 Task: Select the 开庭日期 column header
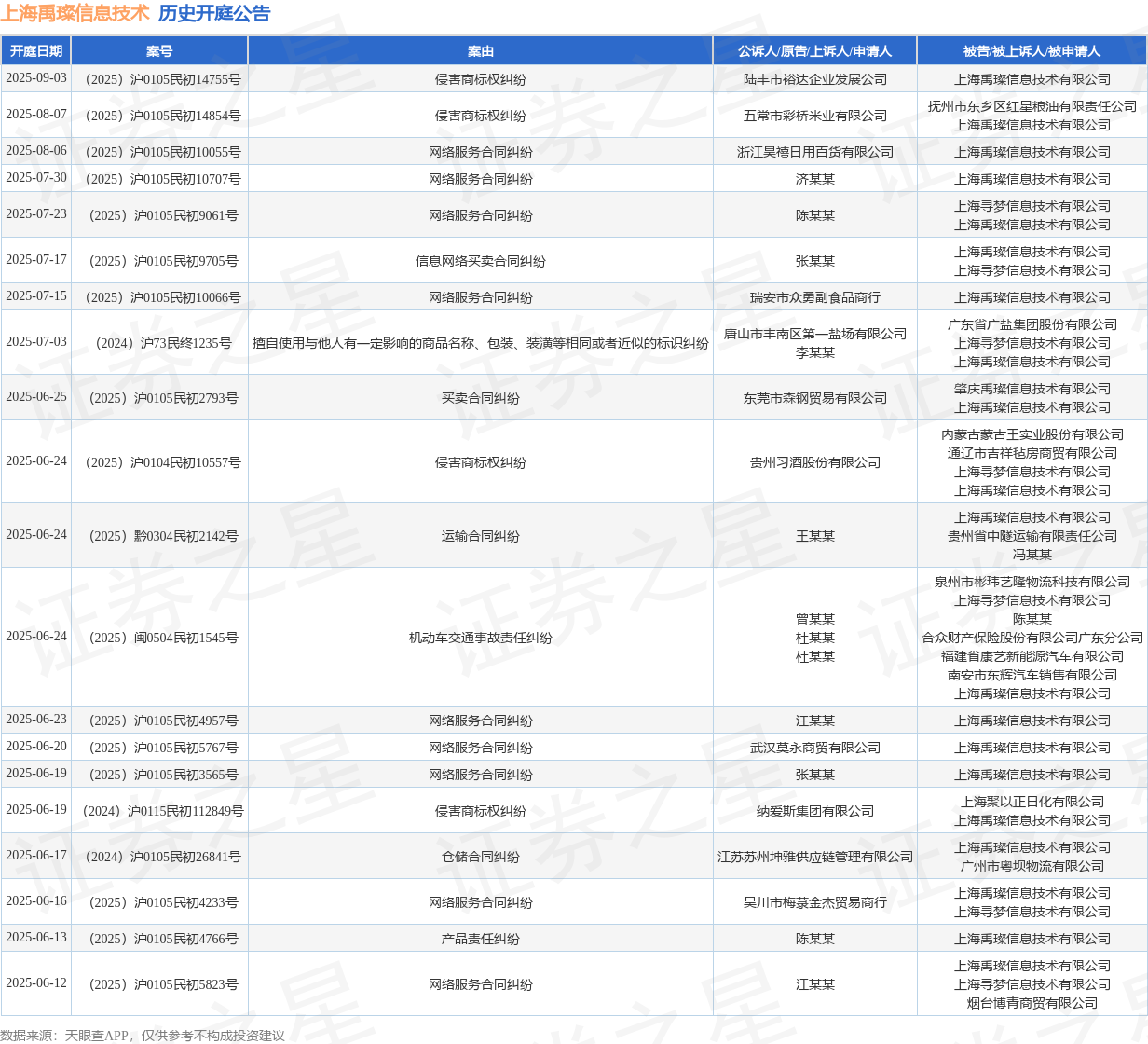(x=36, y=51)
